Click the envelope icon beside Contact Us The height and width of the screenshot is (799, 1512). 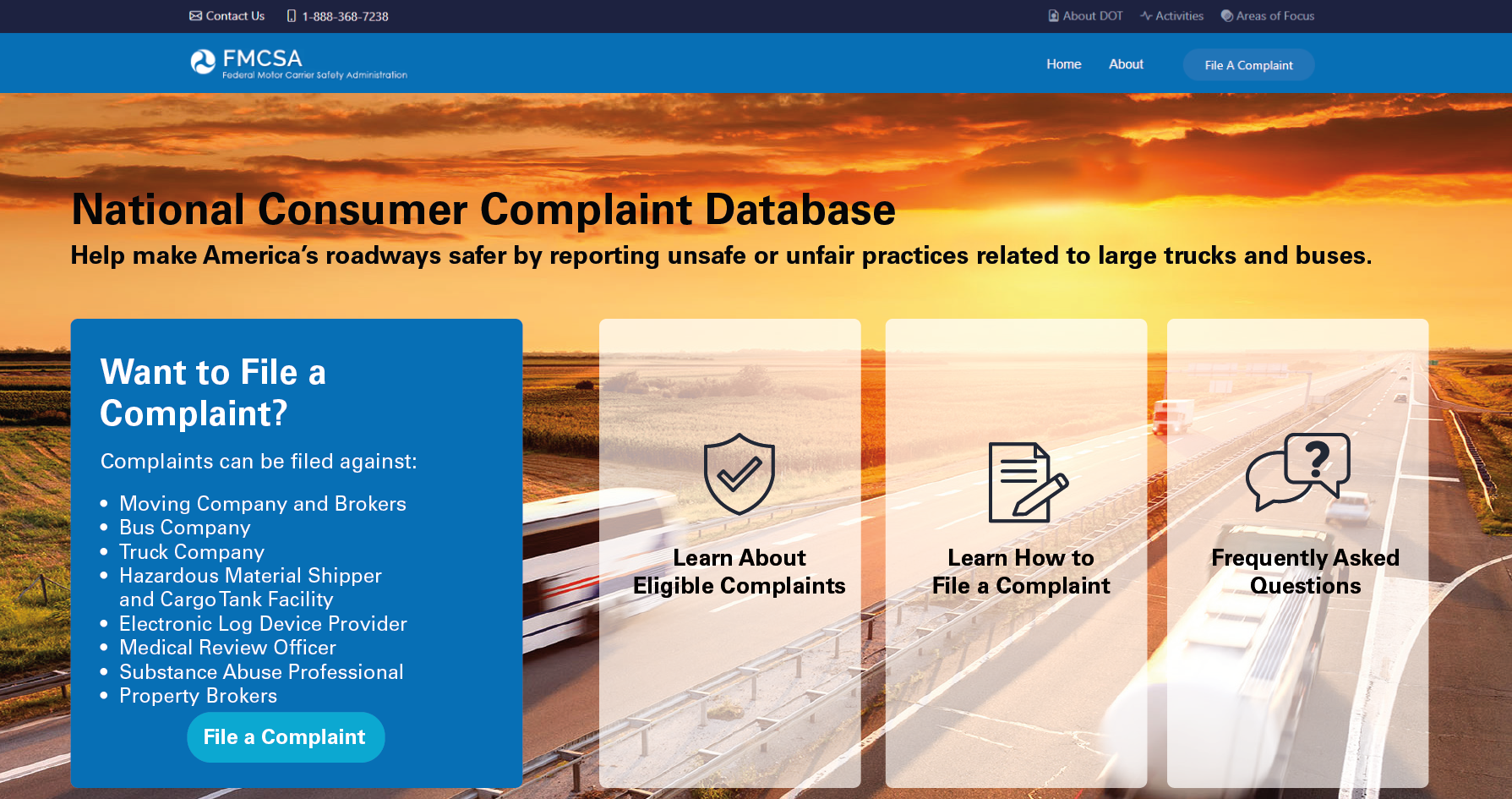click(195, 16)
